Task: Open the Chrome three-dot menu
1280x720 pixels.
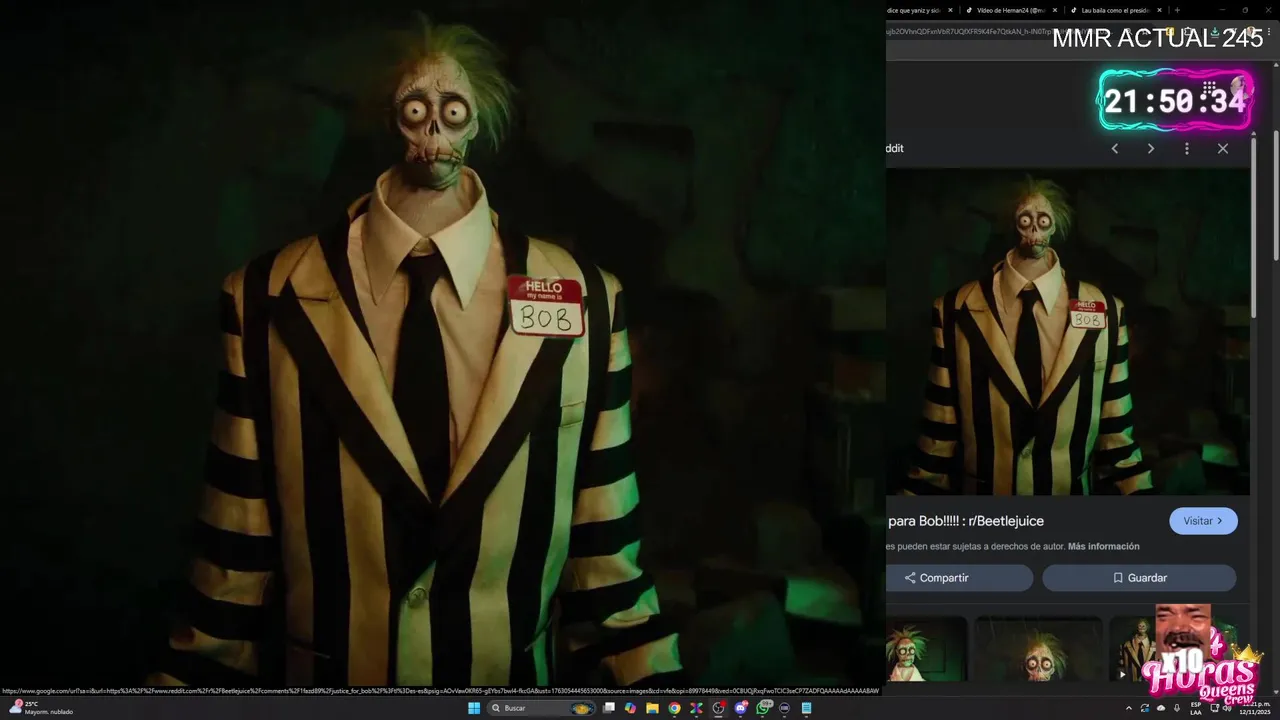Action: 1268,31
